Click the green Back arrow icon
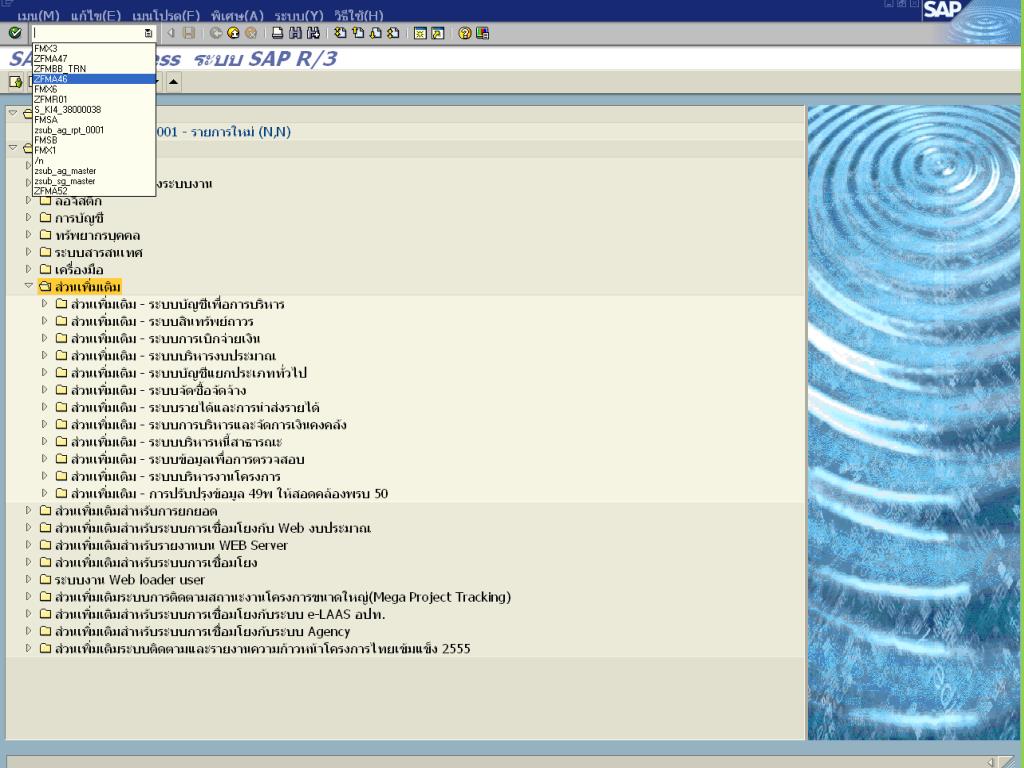 point(216,33)
